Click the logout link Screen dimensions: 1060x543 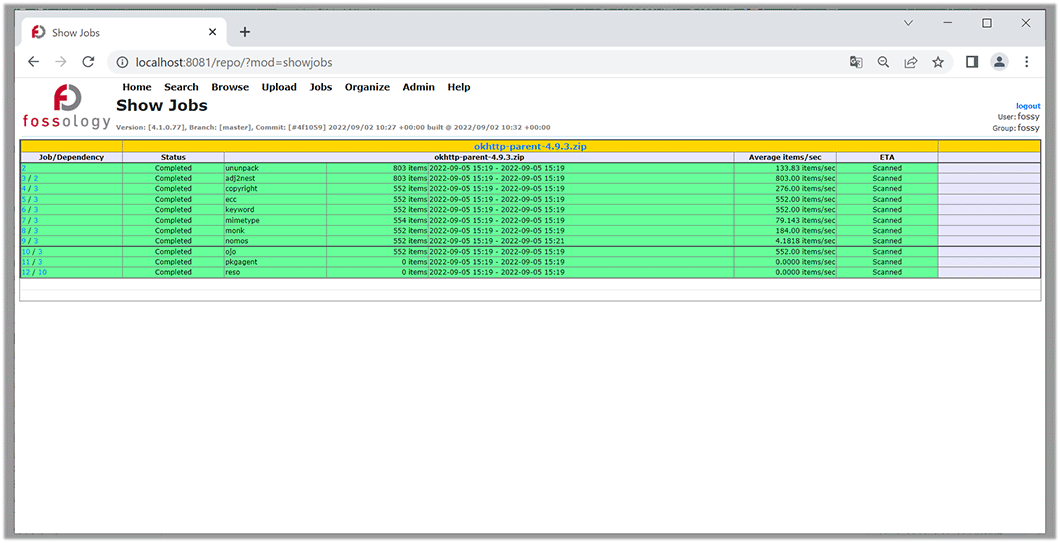[1028, 106]
